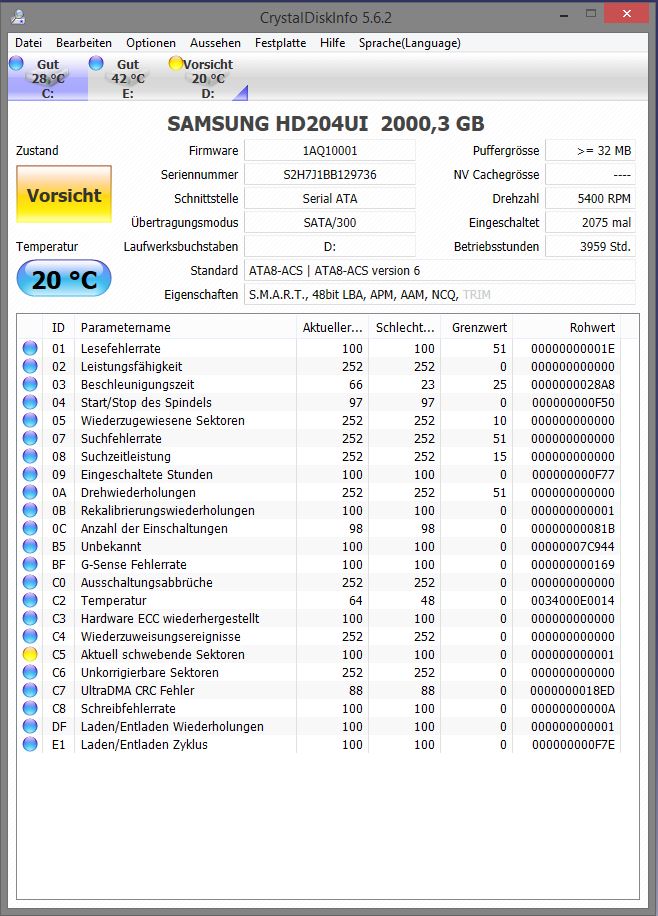Click the Rohwert column header

pos(566,327)
